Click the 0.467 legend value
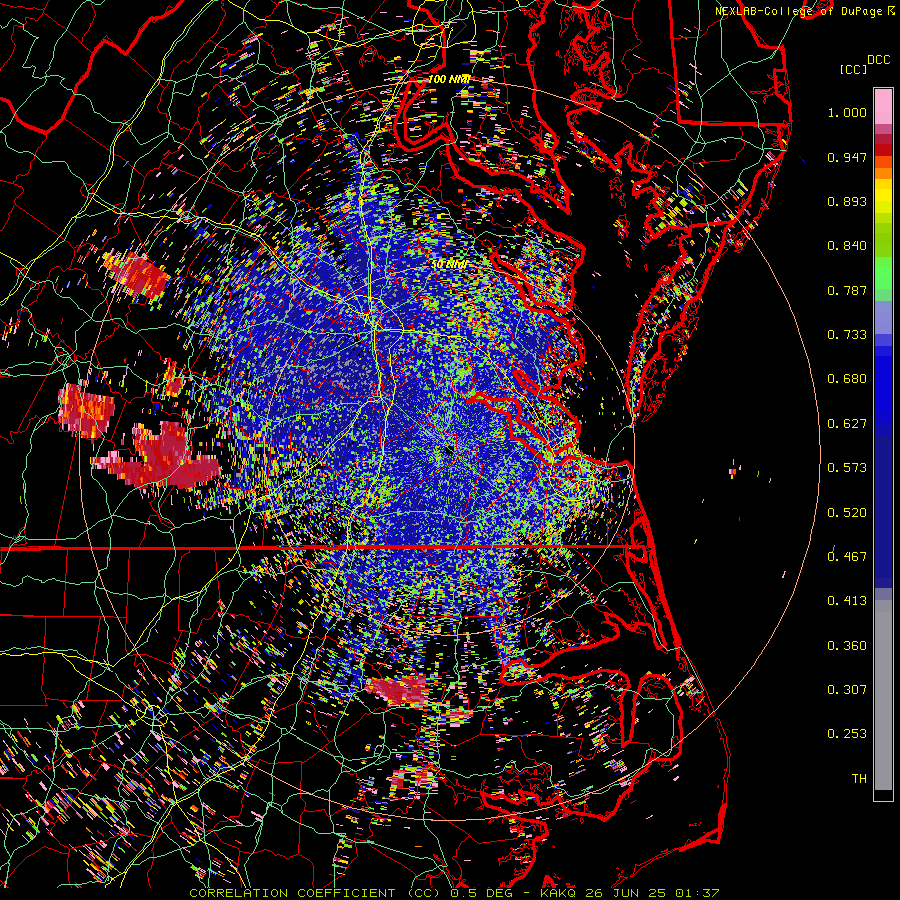 click(847, 557)
